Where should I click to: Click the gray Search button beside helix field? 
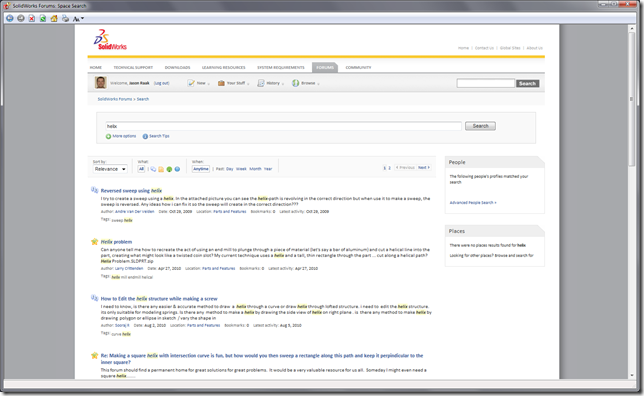click(x=480, y=126)
